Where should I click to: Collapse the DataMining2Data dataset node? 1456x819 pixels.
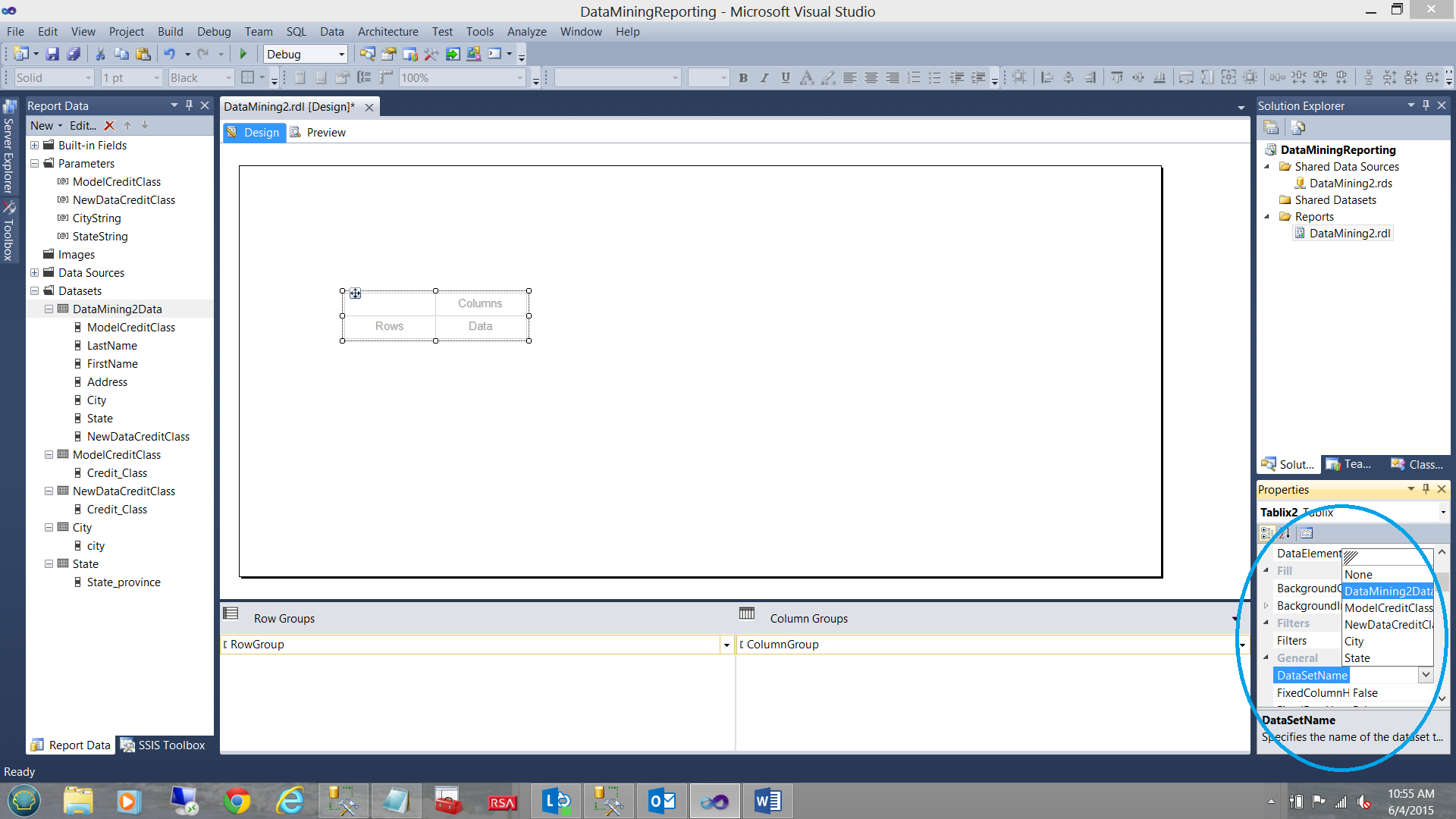(x=49, y=309)
